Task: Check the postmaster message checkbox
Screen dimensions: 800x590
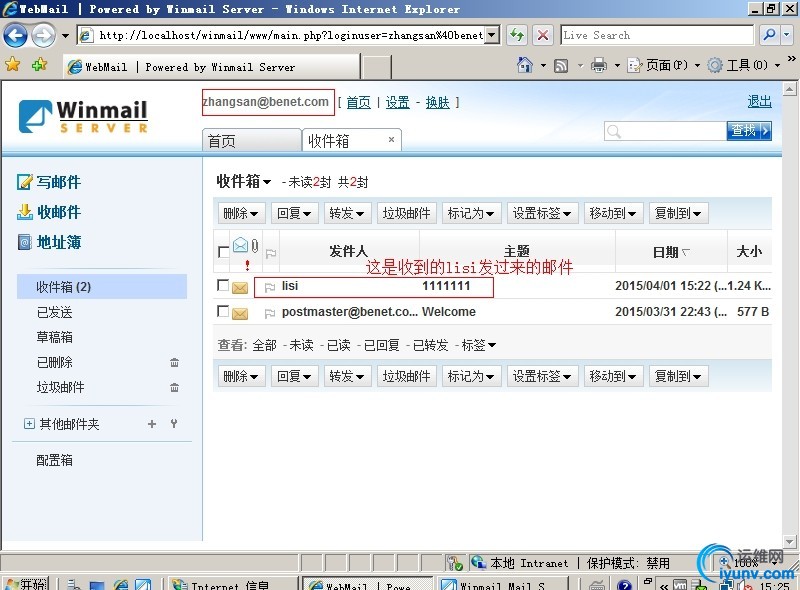Action: point(223,311)
